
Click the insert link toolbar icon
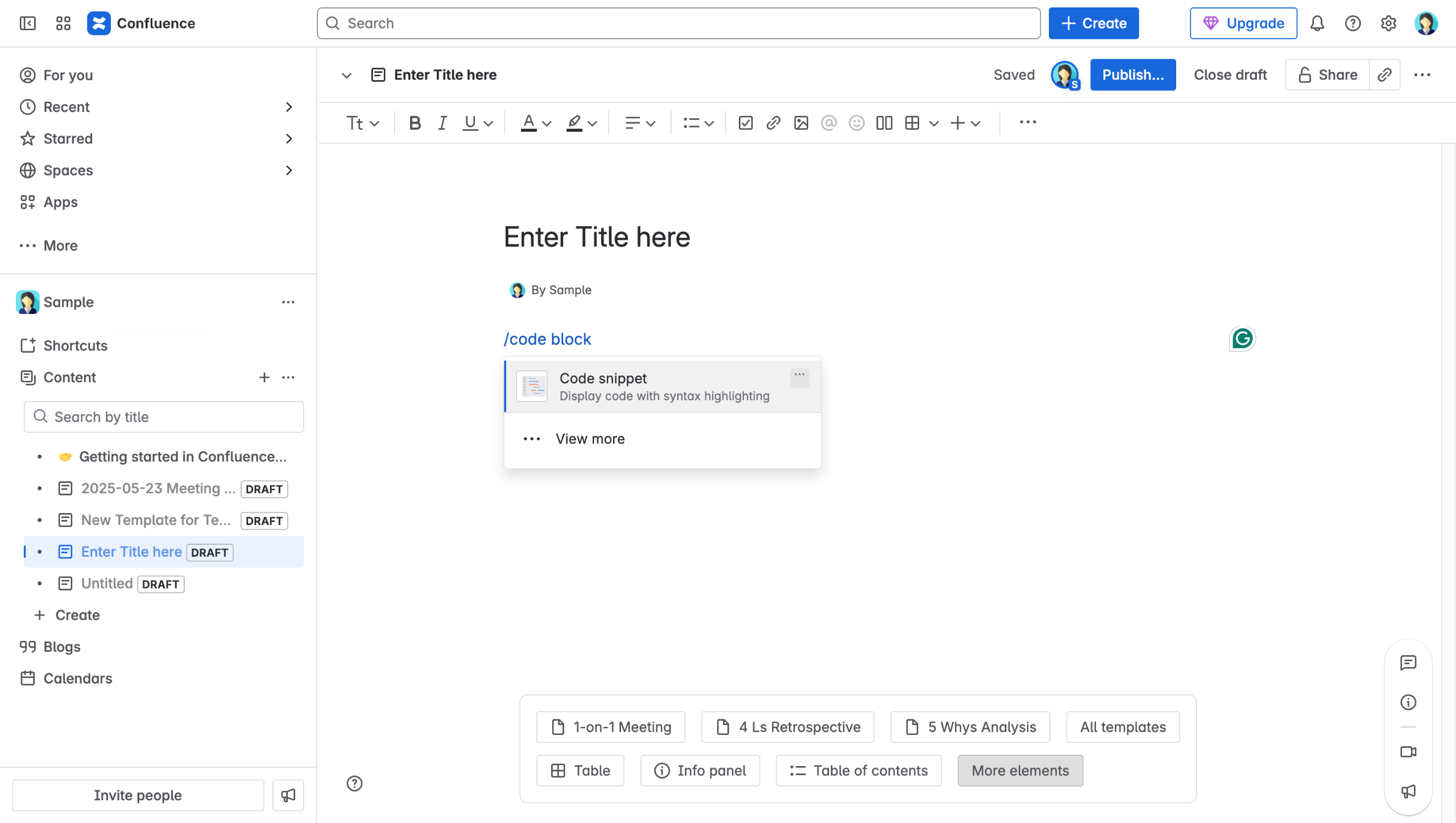(x=773, y=123)
